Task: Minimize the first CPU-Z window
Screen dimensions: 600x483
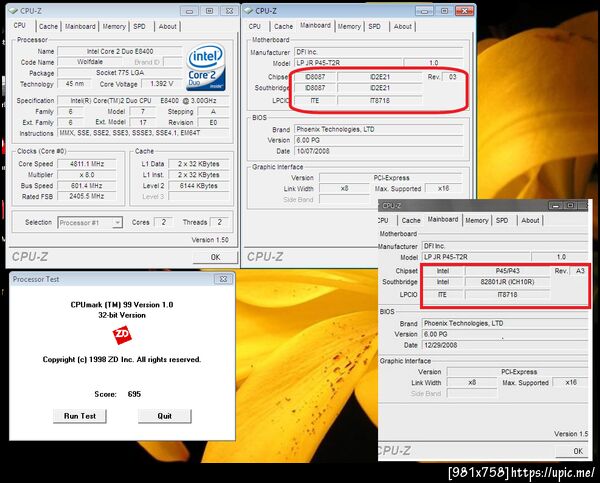Action: [x=189, y=11]
